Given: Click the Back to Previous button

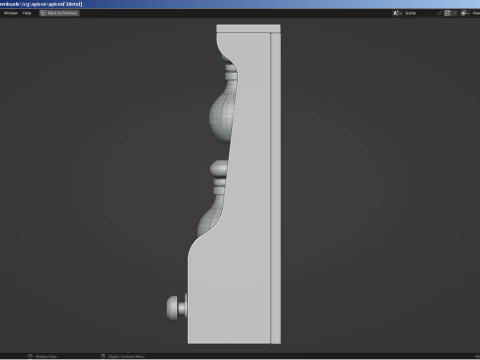Looking at the screenshot, I should [59, 13].
